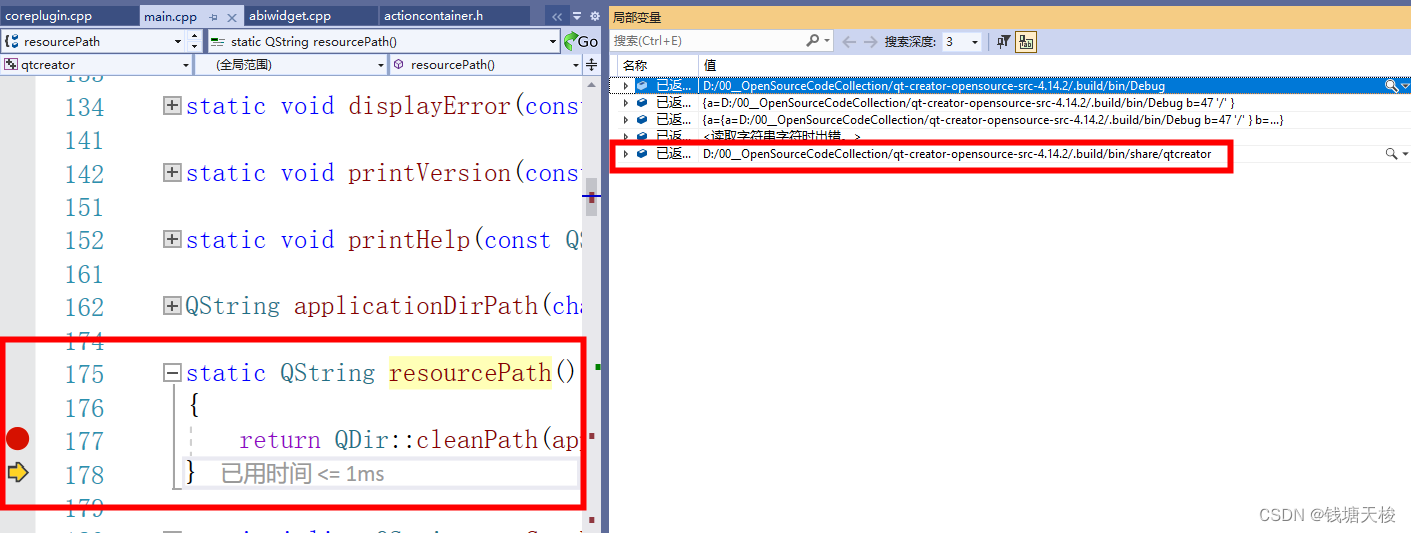Viewport: 1411px width, 533px height.
Task: Expand the collapsed displayError function
Action: 172,106
